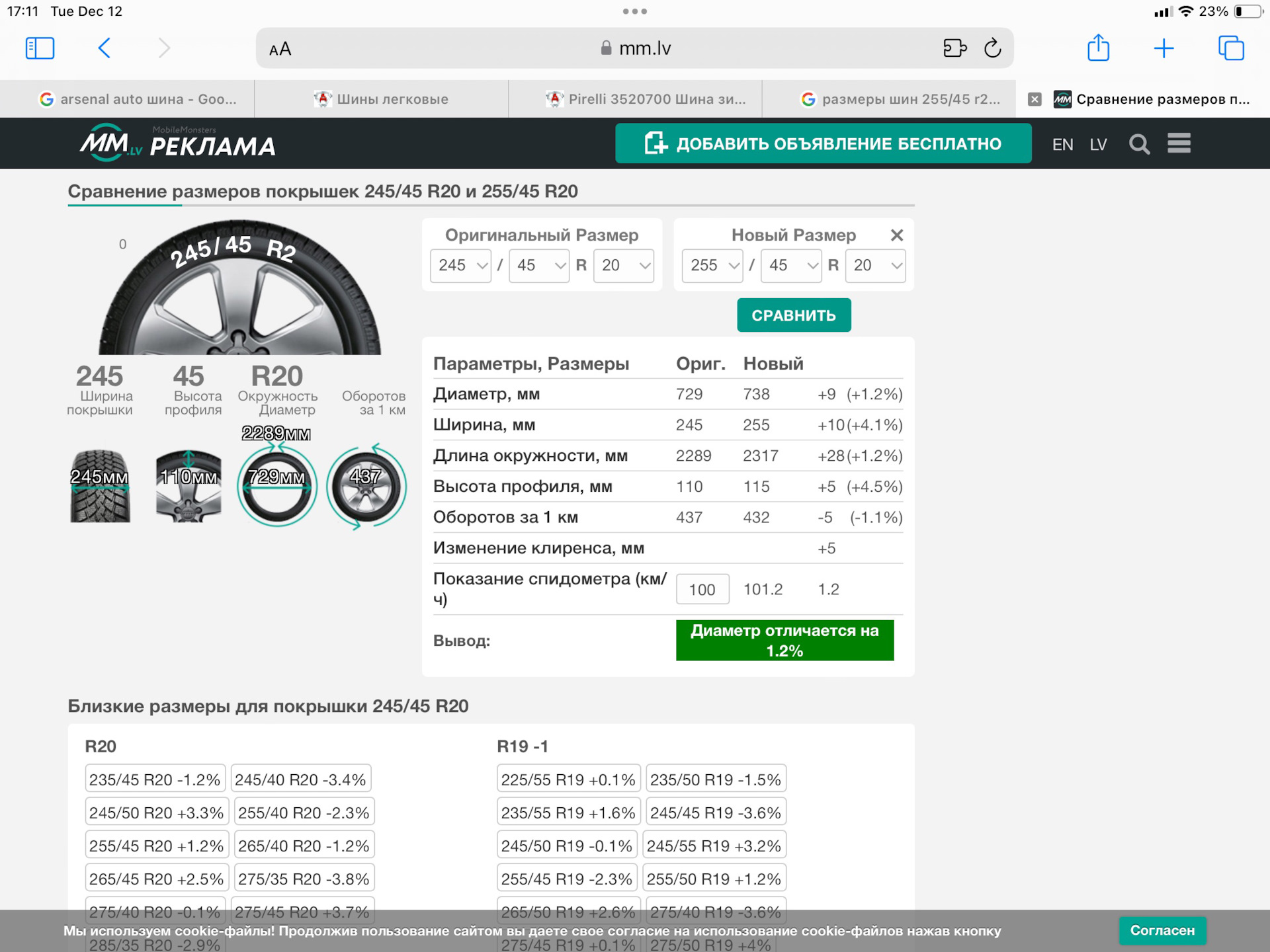Show the tab overview icon
This screenshot has height=952, width=1270.
(1231, 48)
